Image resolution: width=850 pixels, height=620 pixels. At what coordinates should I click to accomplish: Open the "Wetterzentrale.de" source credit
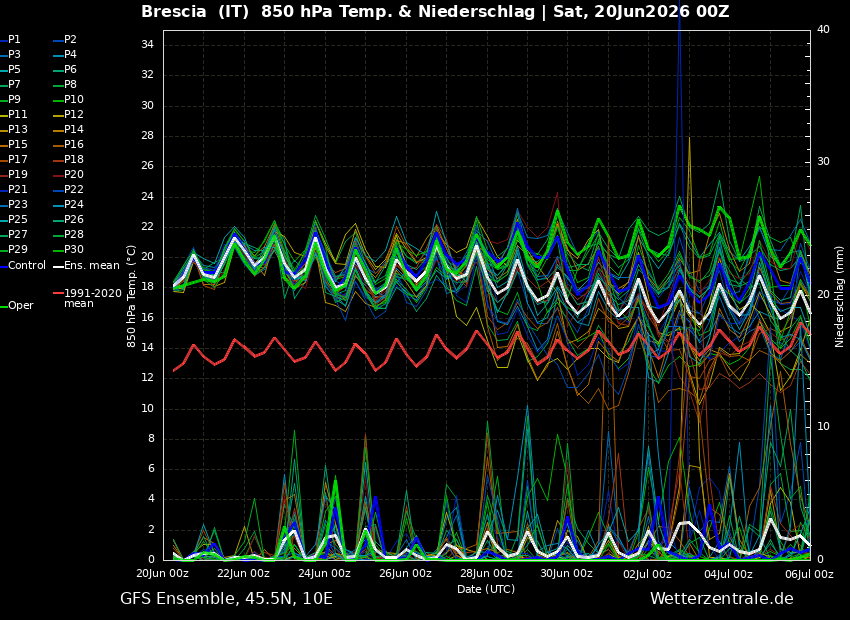coord(722,599)
